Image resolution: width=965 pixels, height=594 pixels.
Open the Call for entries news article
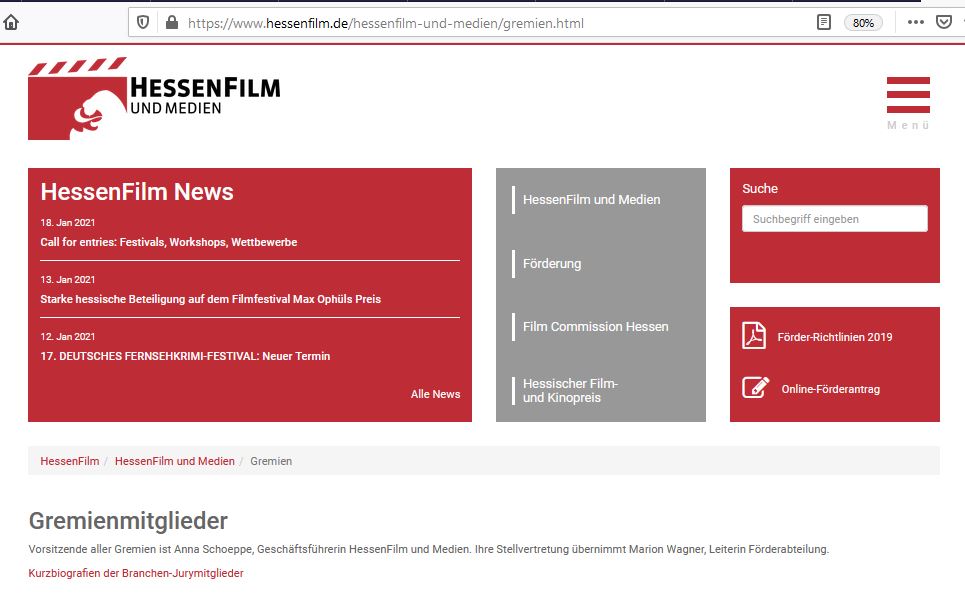point(168,242)
